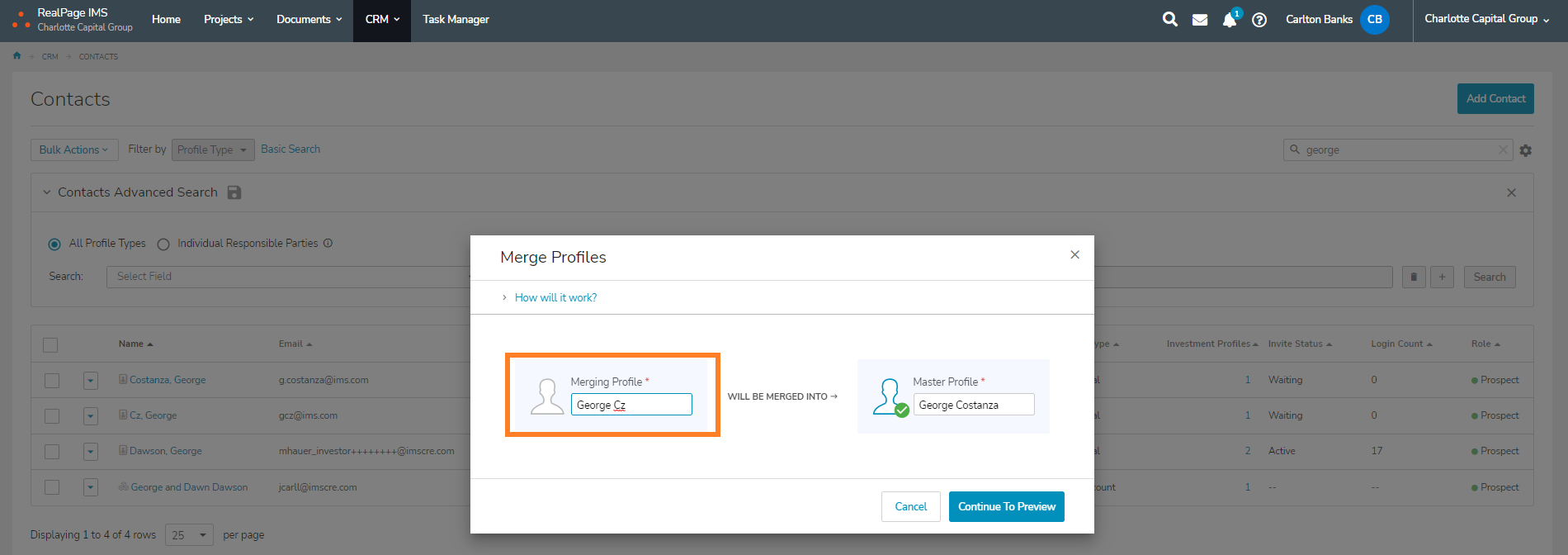Screen dimensions: 1568x555
Task: Go to the Home menu item
Action: 166,20
